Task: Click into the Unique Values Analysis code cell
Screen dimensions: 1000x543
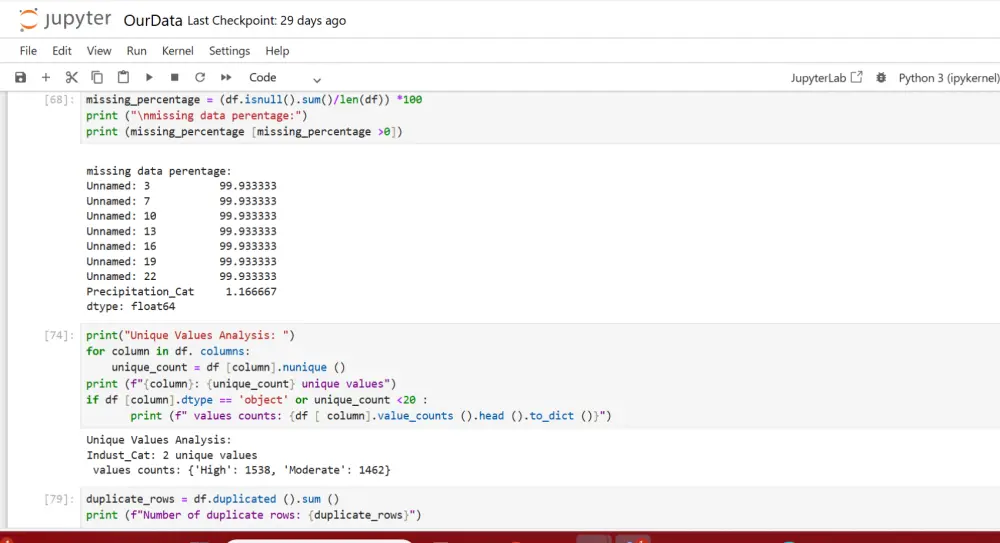Action: coord(540,375)
